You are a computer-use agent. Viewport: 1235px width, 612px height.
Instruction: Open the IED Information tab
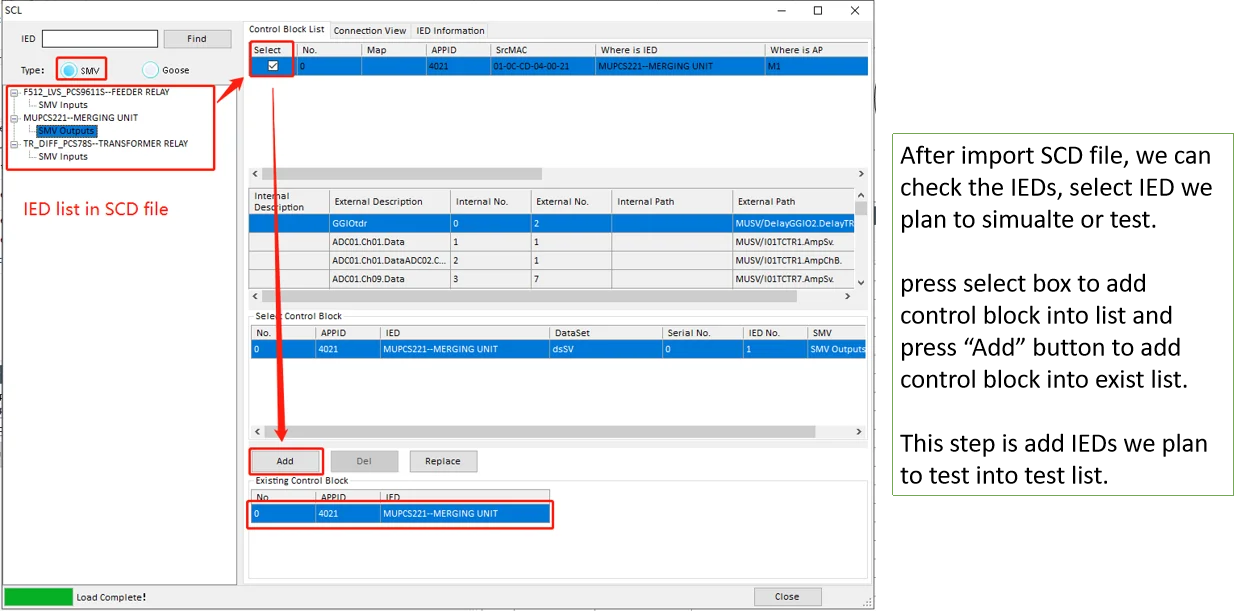(450, 31)
